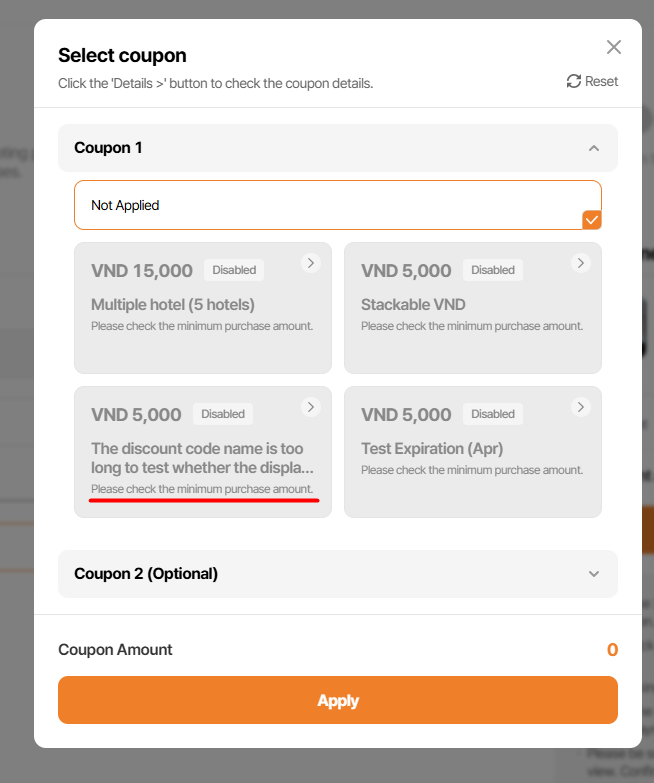
Task: Click the Coupon Amount value of 0
Action: [x=612, y=650]
